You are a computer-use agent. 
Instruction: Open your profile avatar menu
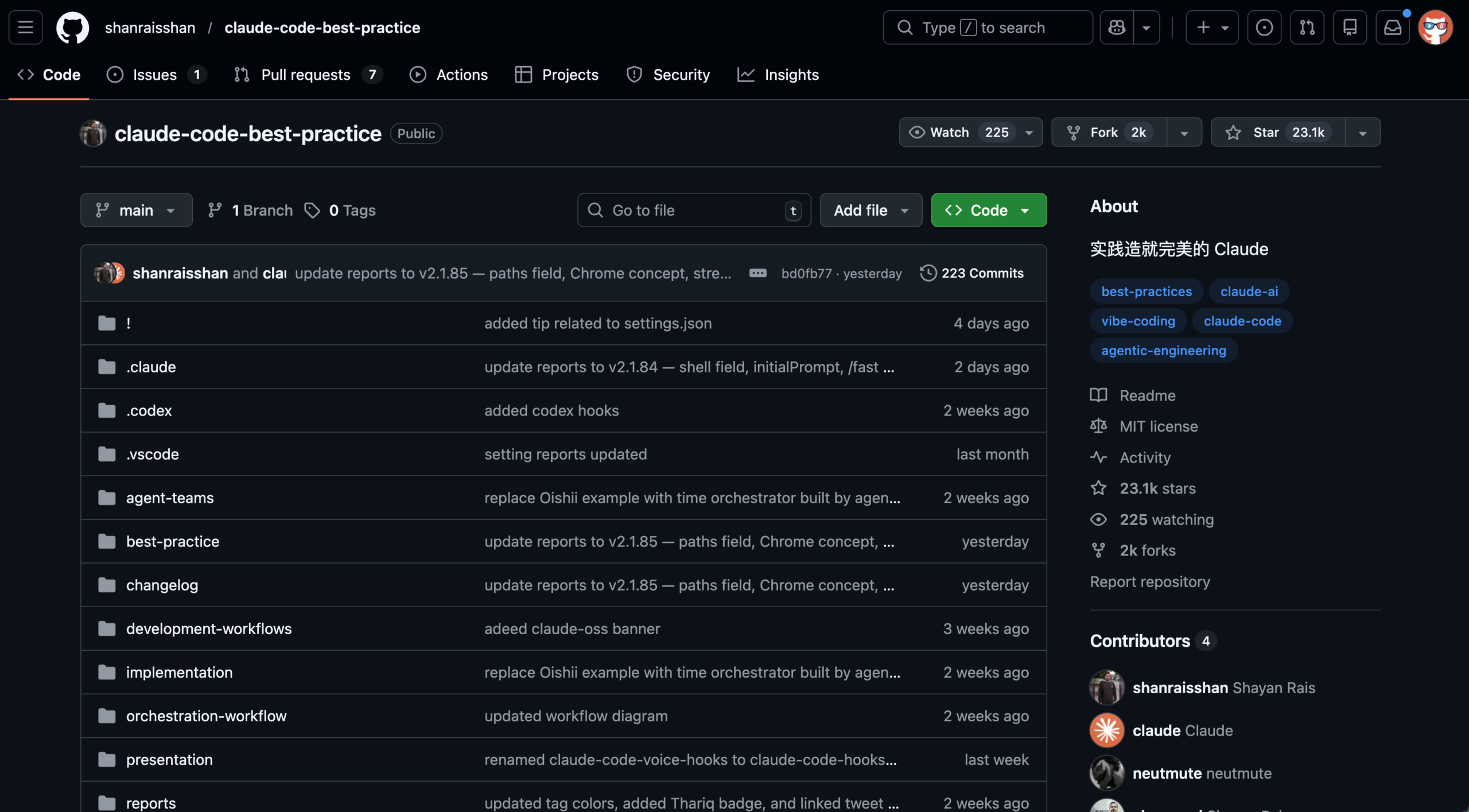(1436, 27)
